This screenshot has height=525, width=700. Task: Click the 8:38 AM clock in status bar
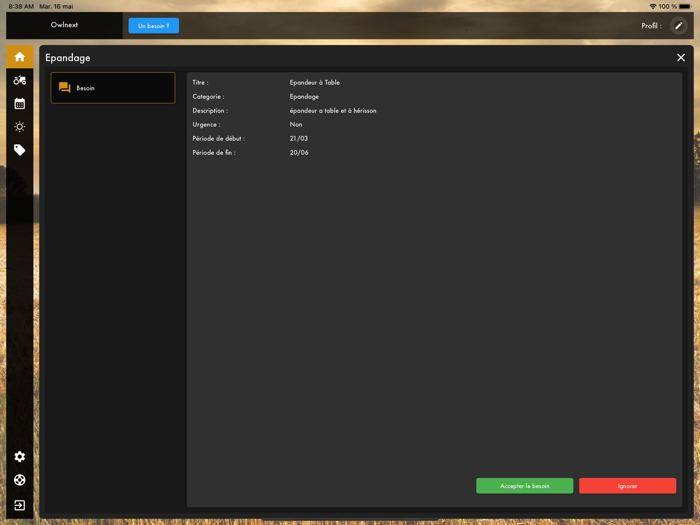21,6
